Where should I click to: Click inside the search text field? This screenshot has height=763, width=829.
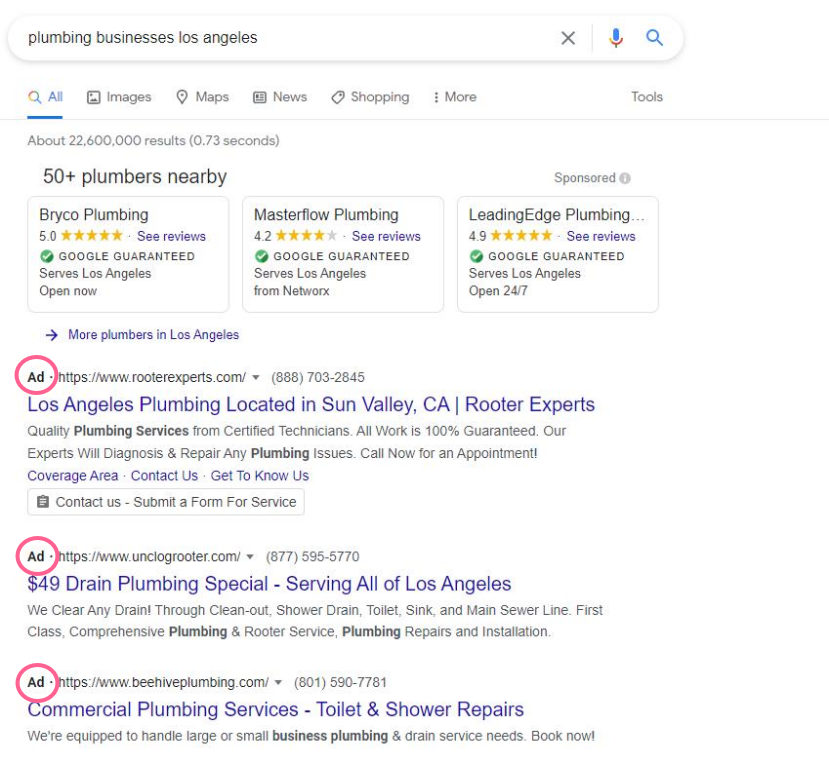pyautogui.click(x=280, y=38)
